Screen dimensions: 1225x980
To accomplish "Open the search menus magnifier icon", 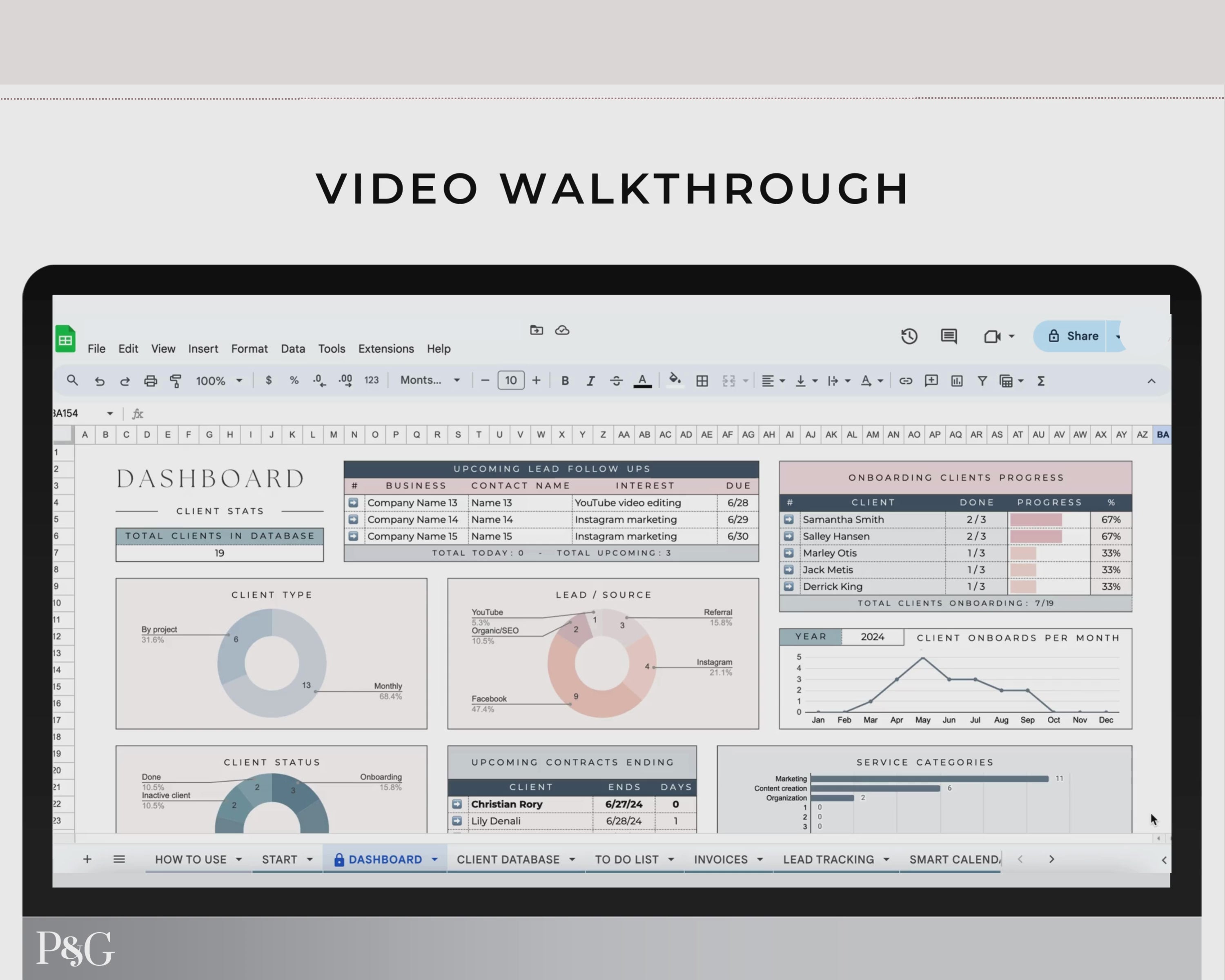I will click(x=72, y=380).
